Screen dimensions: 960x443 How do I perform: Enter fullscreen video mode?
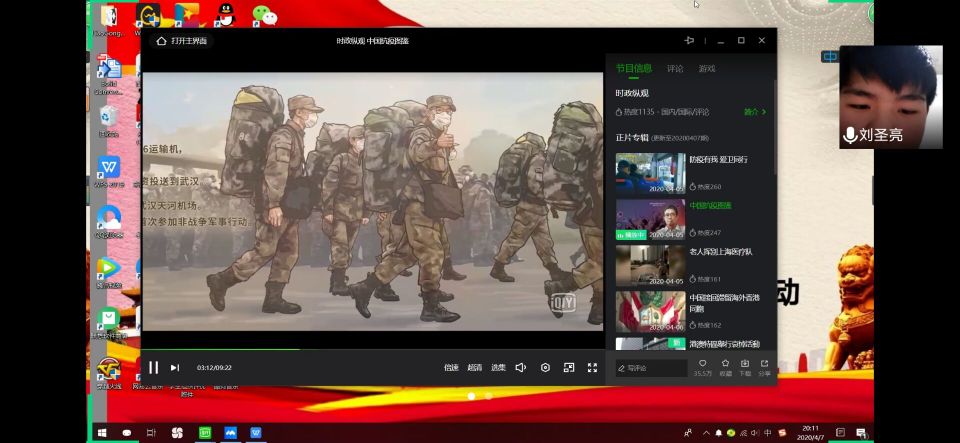(592, 368)
